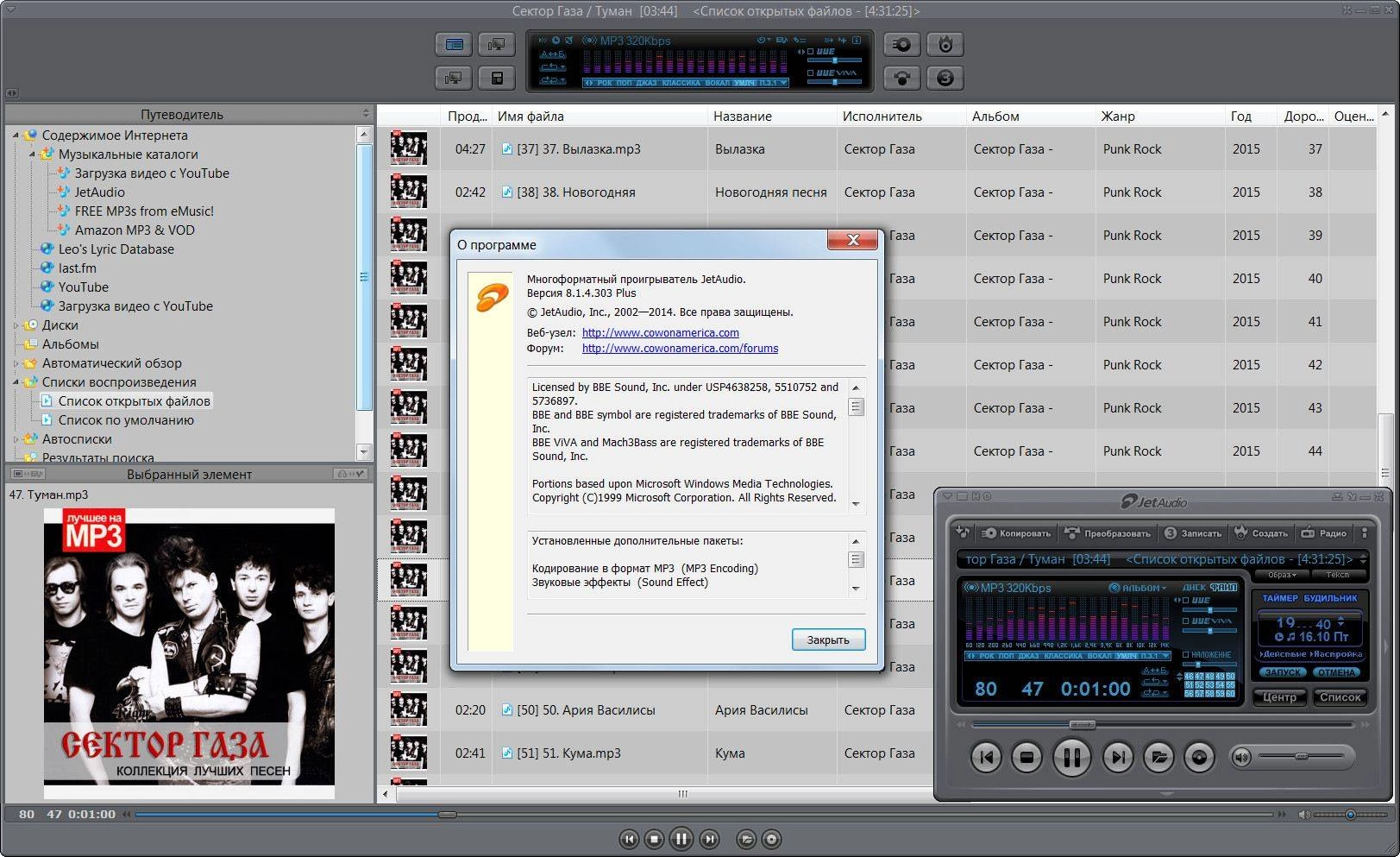Open Образ dropdown in mini player
Viewport: 1400px width, 857px height.
coord(1282,575)
